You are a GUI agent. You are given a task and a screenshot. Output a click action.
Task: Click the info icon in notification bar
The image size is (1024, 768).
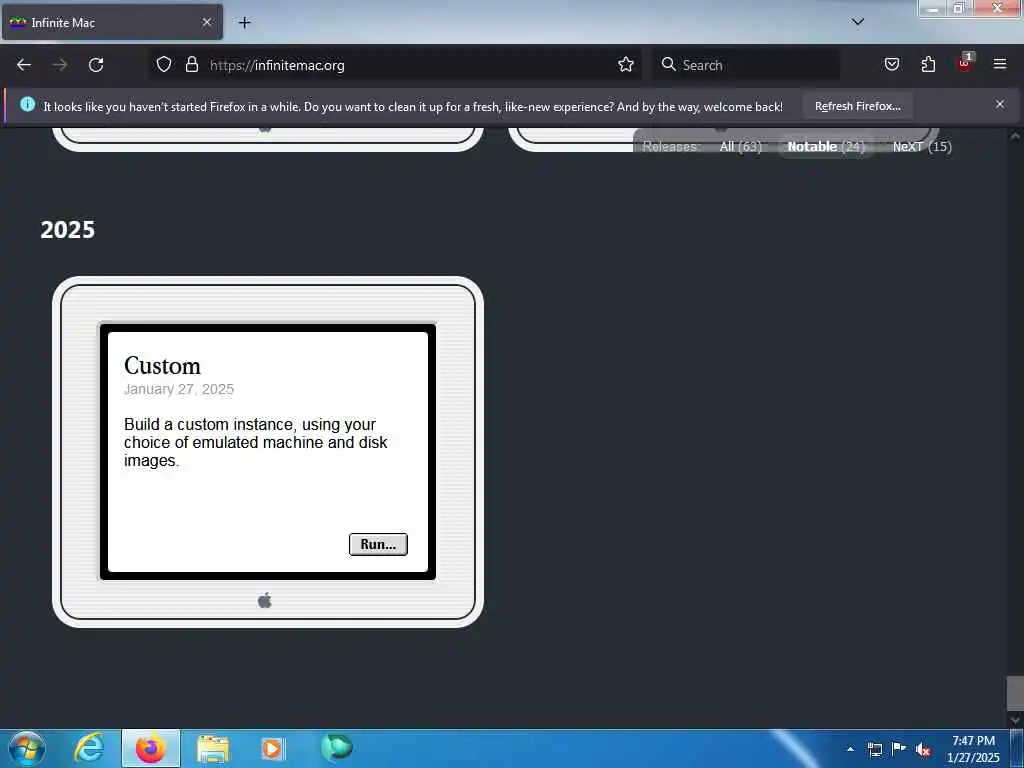27,104
